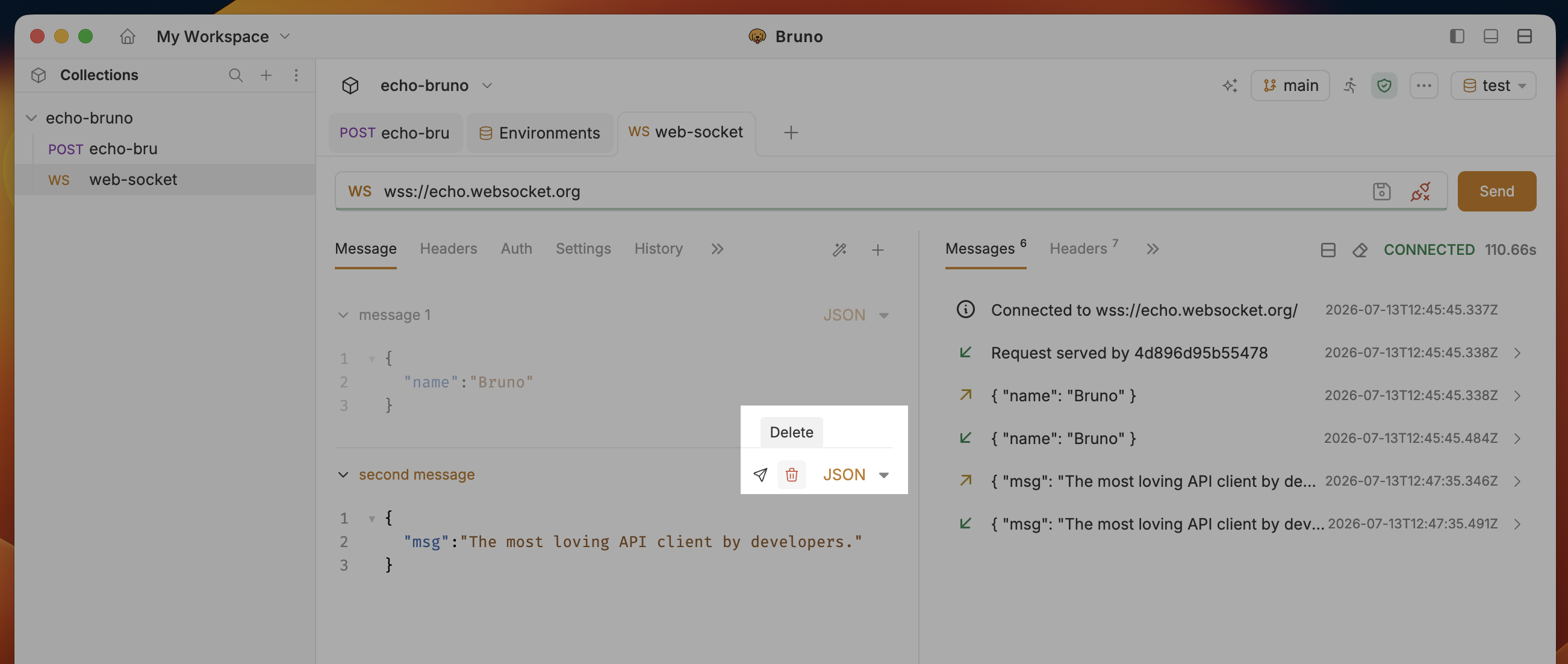
Task: Fold the JSON object in message 1 editor
Action: tap(372, 359)
